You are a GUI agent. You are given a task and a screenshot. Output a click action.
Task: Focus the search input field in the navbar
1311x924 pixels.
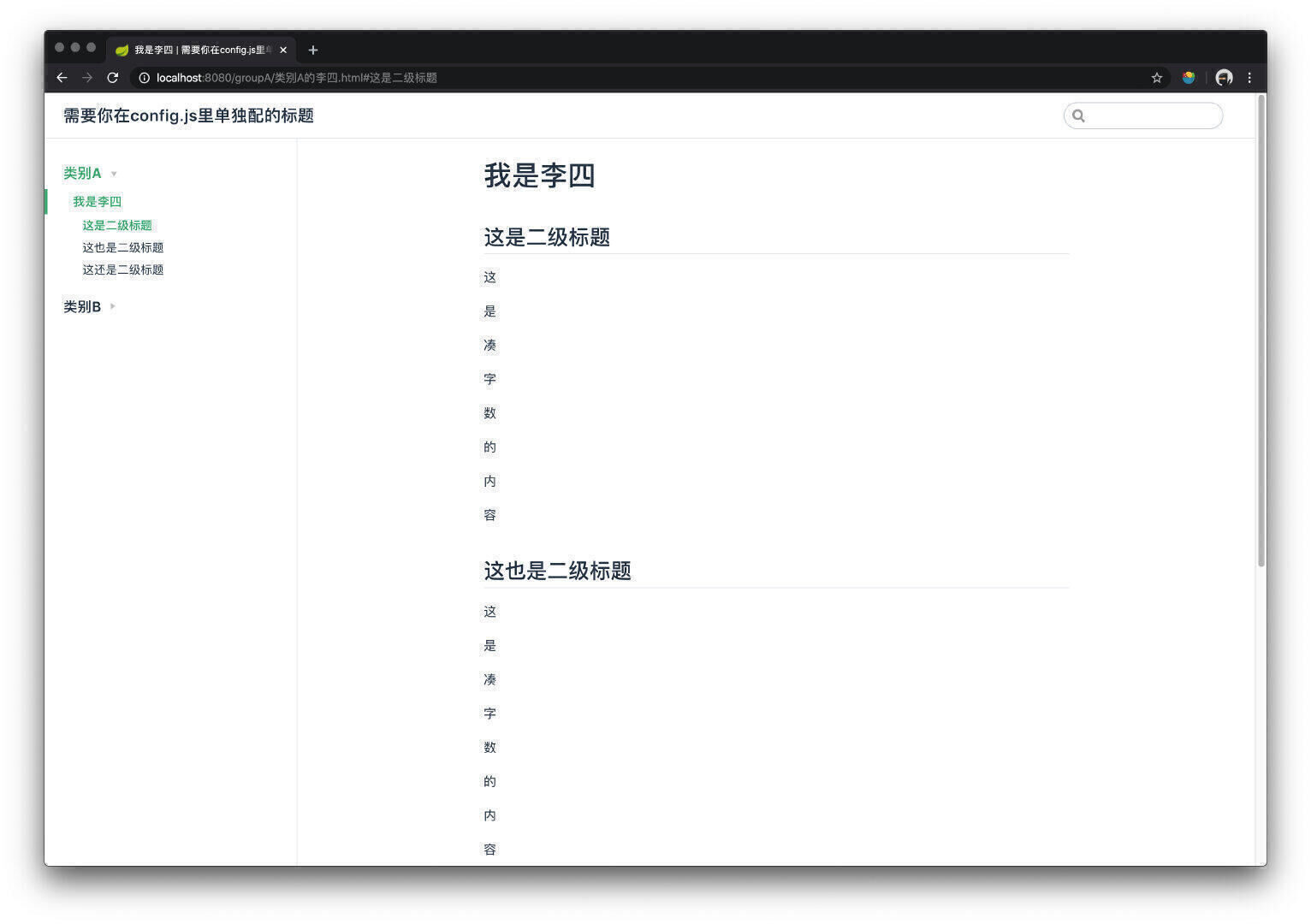(x=1143, y=115)
